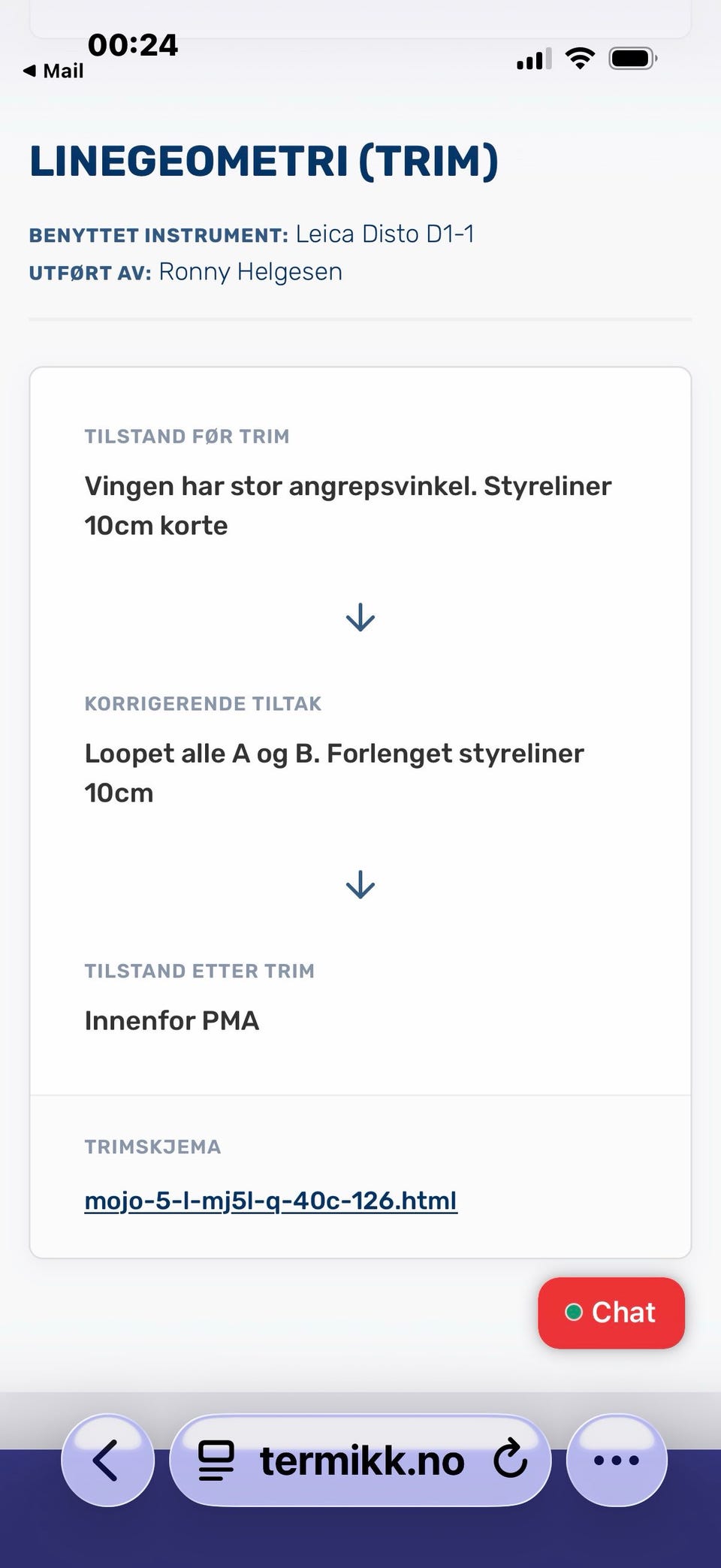Click the green online dot in Chat
721x1568 pixels.
[574, 1313]
